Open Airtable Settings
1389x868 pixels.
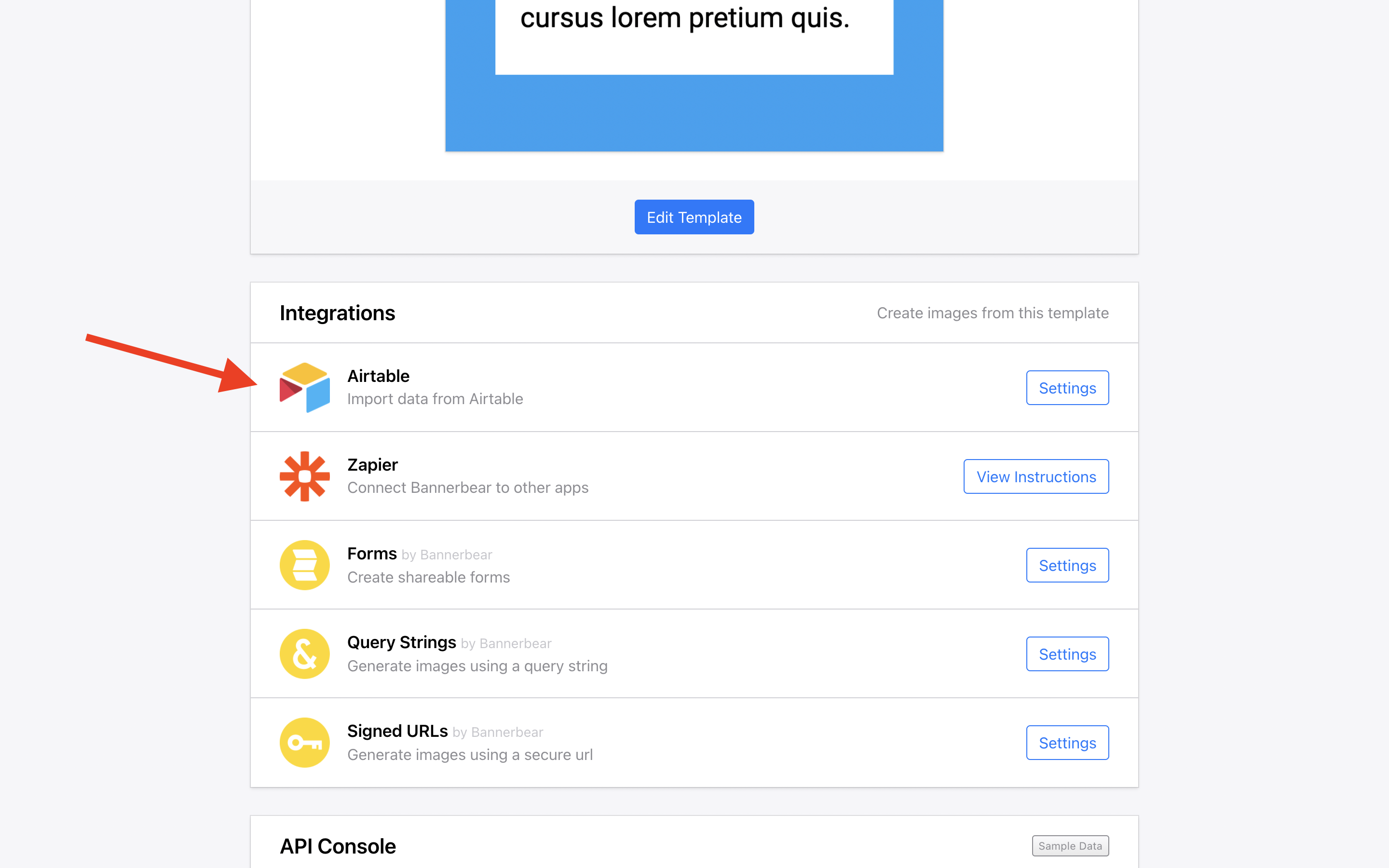(1067, 388)
